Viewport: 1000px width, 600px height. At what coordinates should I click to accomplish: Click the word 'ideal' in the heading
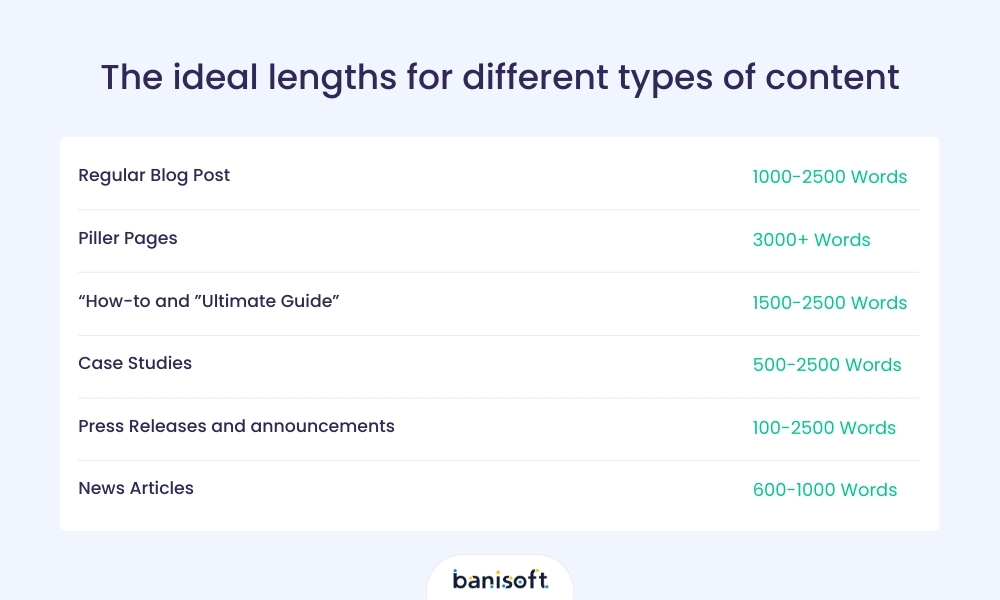click(216, 77)
